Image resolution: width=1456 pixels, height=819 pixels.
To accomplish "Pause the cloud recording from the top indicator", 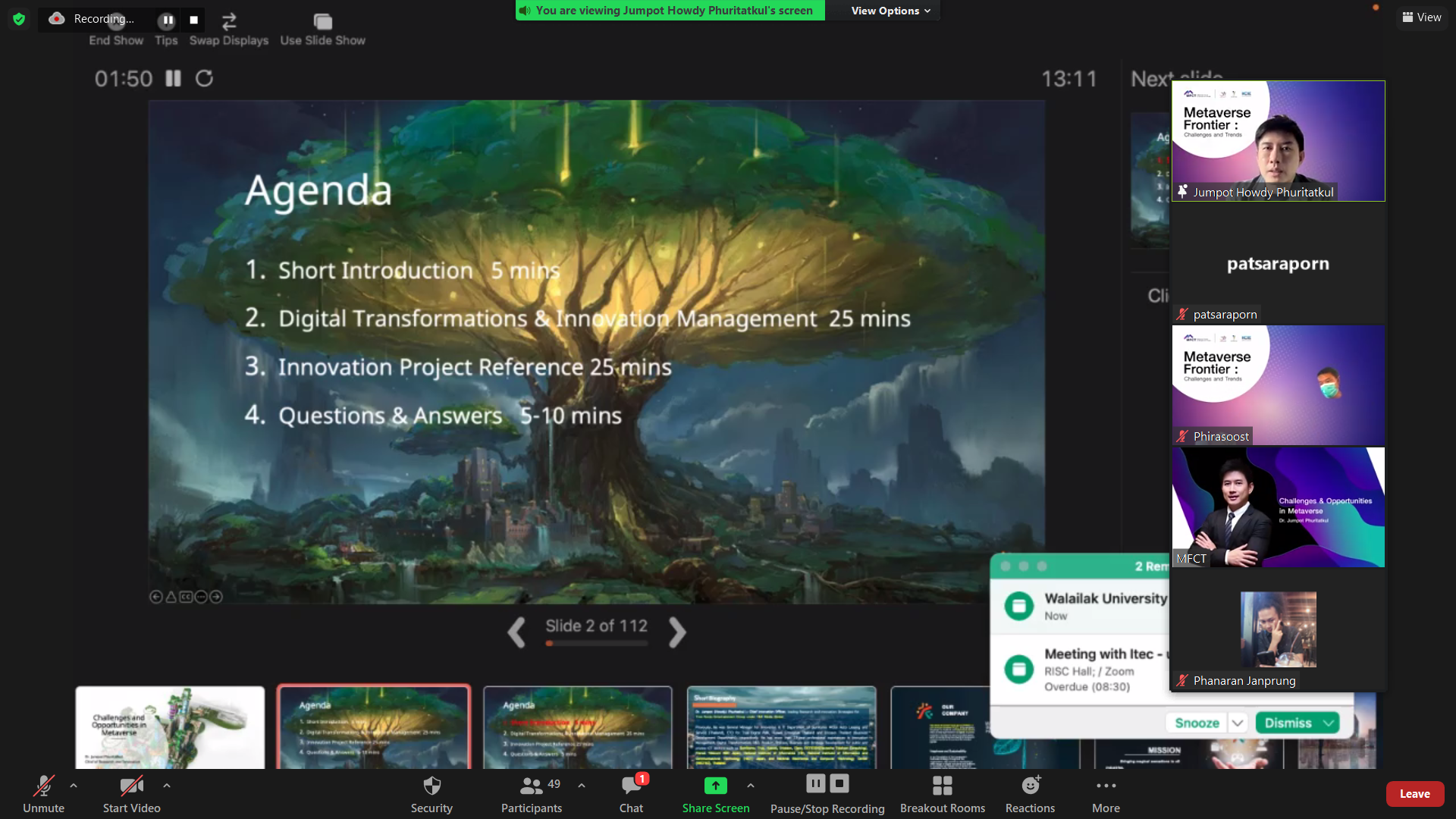I will tap(168, 20).
